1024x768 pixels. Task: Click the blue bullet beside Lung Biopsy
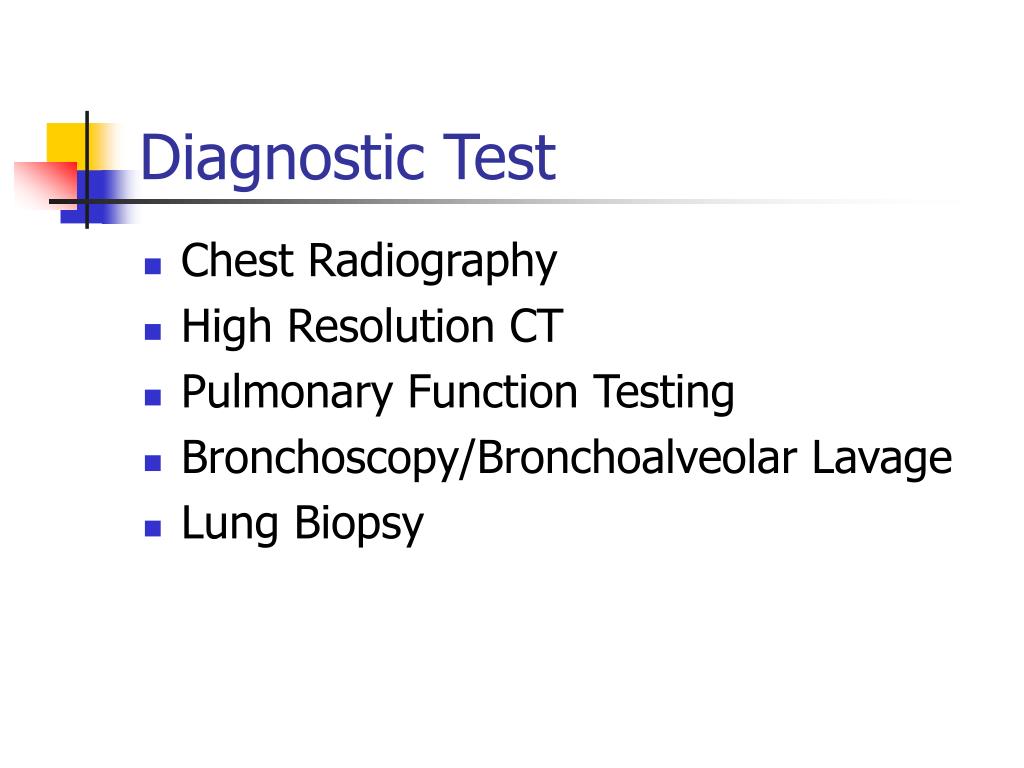(153, 528)
